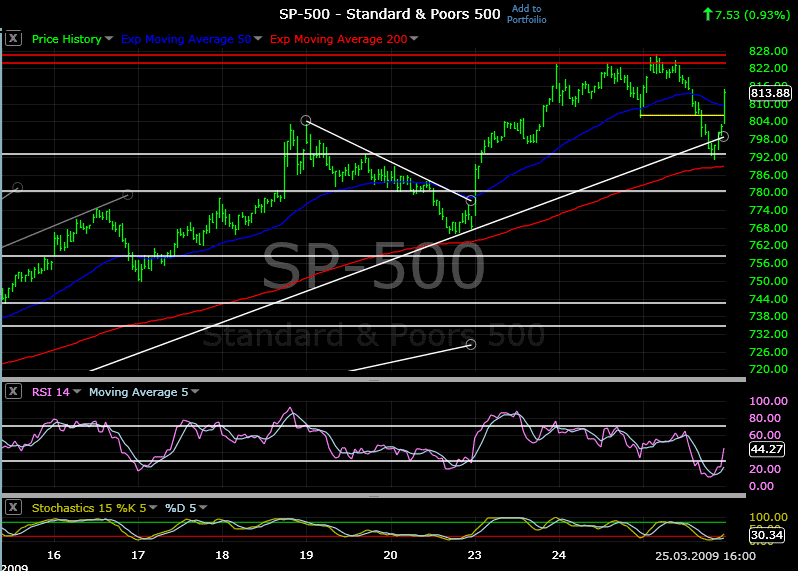Click the 25.03.2009 16:00 date label
Screen dimensions: 798x571
705,556
